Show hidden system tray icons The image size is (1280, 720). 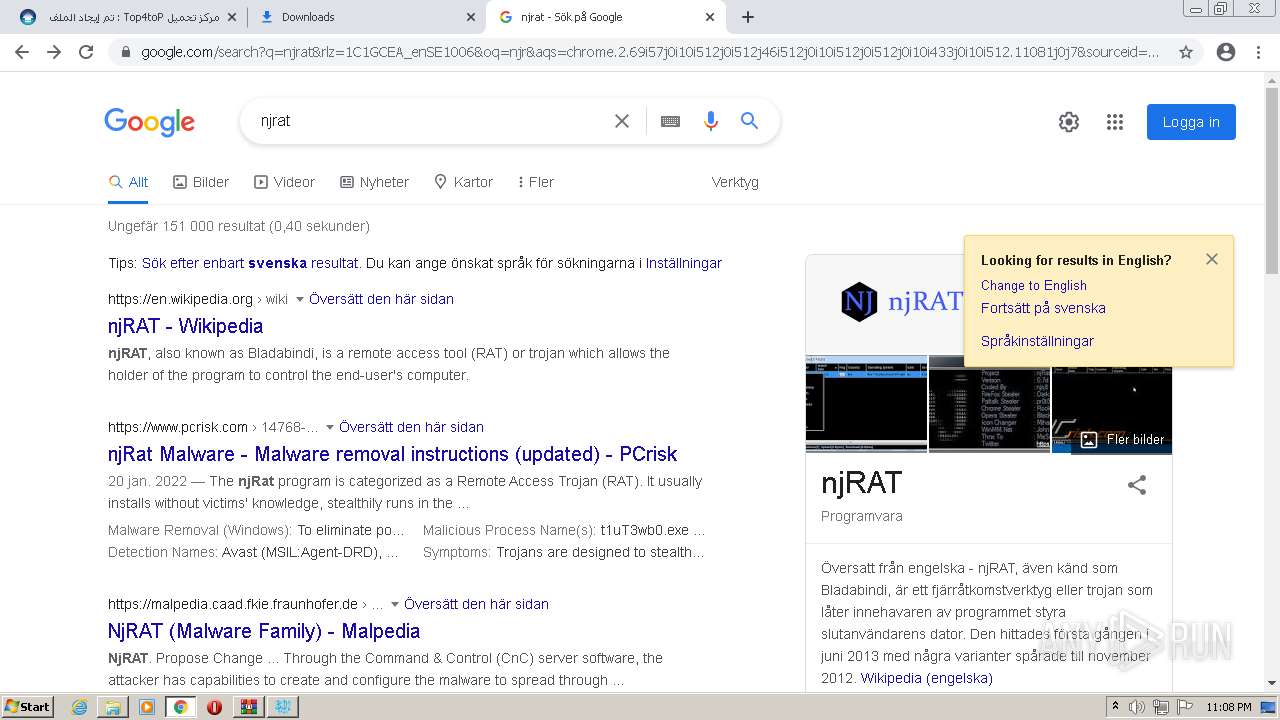(1115, 707)
